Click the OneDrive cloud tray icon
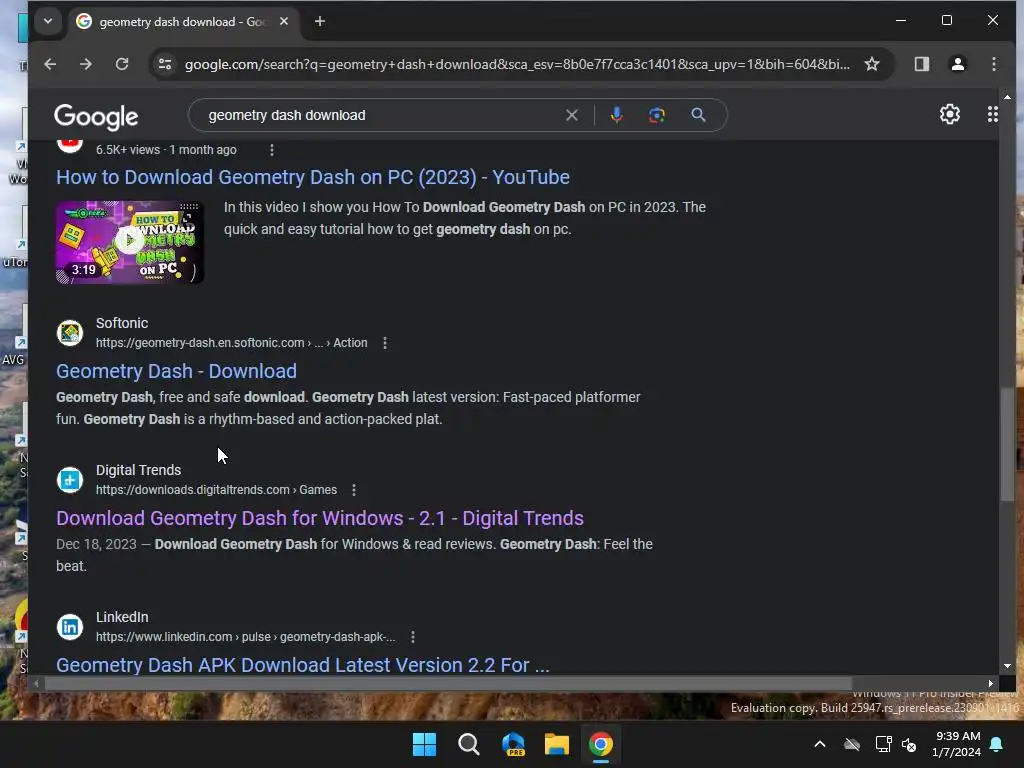Image resolution: width=1024 pixels, height=768 pixels. click(x=852, y=744)
